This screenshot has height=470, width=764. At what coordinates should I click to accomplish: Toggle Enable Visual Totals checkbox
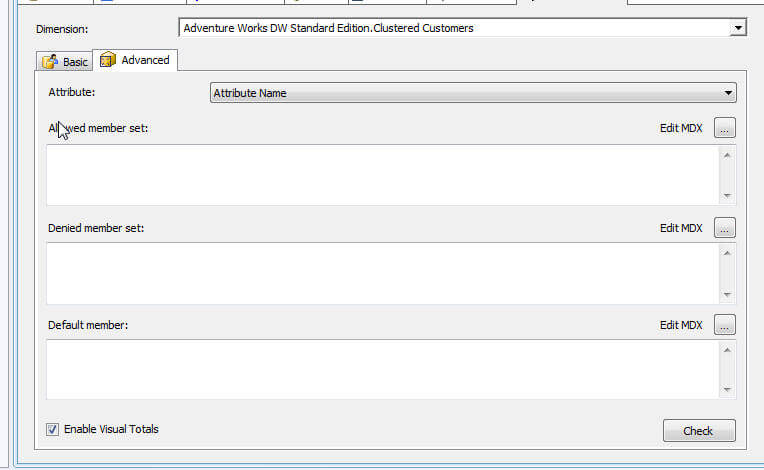(52, 429)
